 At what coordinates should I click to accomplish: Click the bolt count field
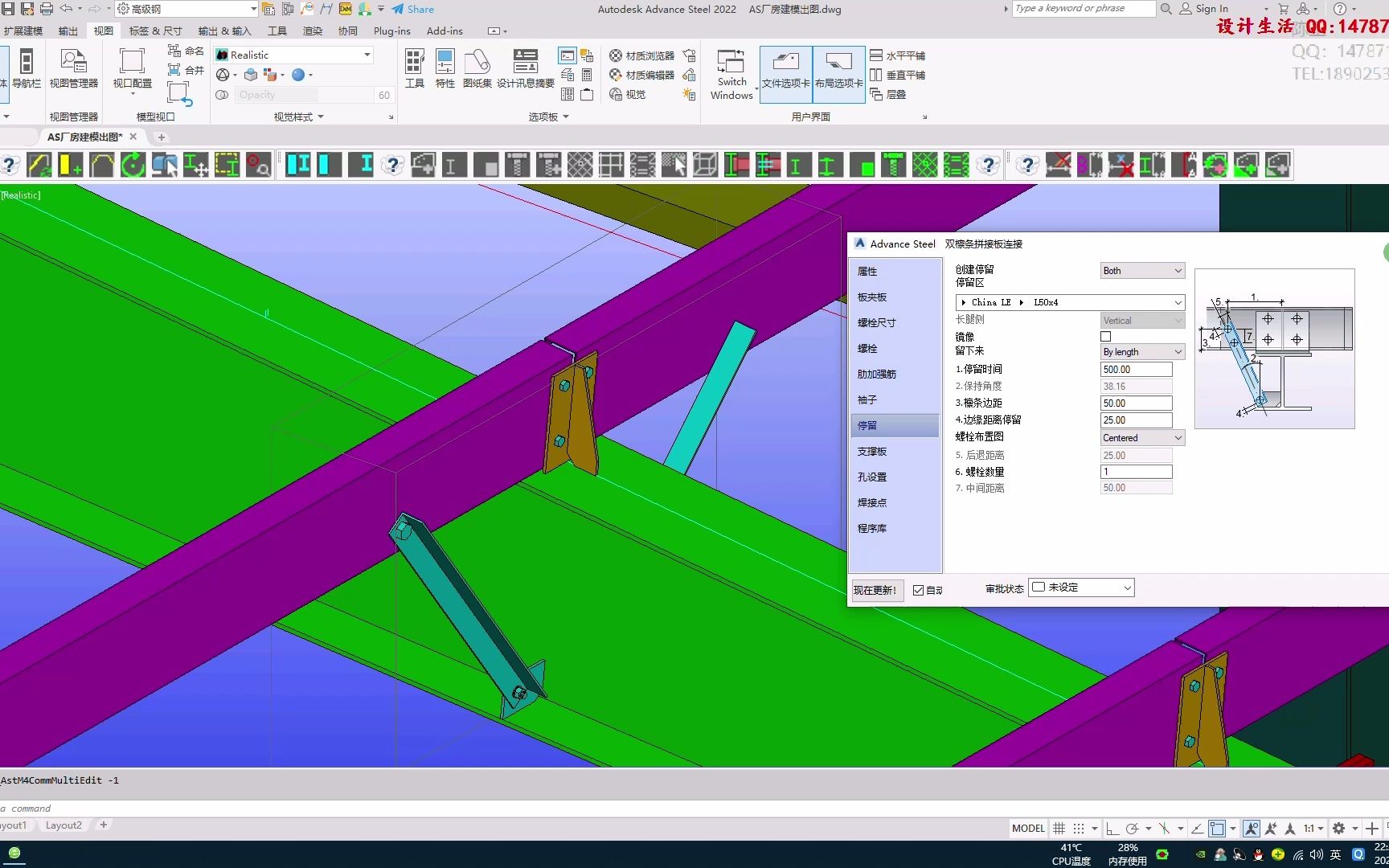click(1137, 472)
